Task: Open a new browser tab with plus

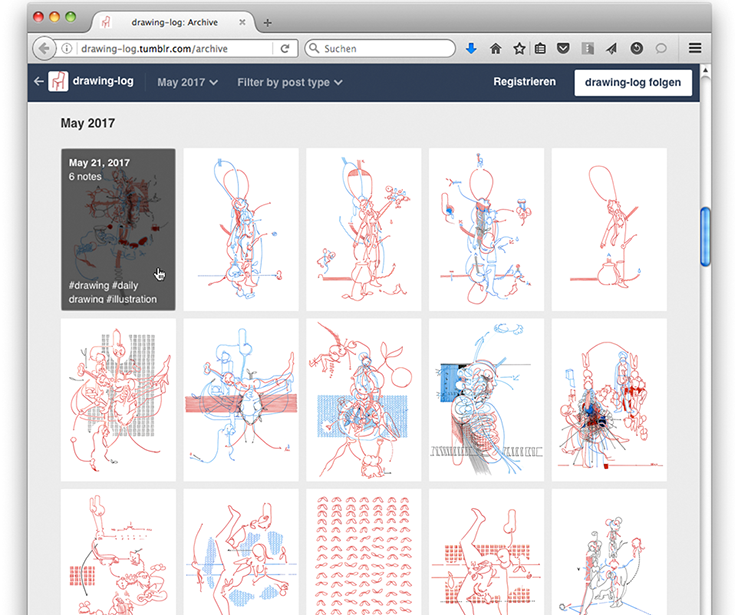Action: pos(267,23)
